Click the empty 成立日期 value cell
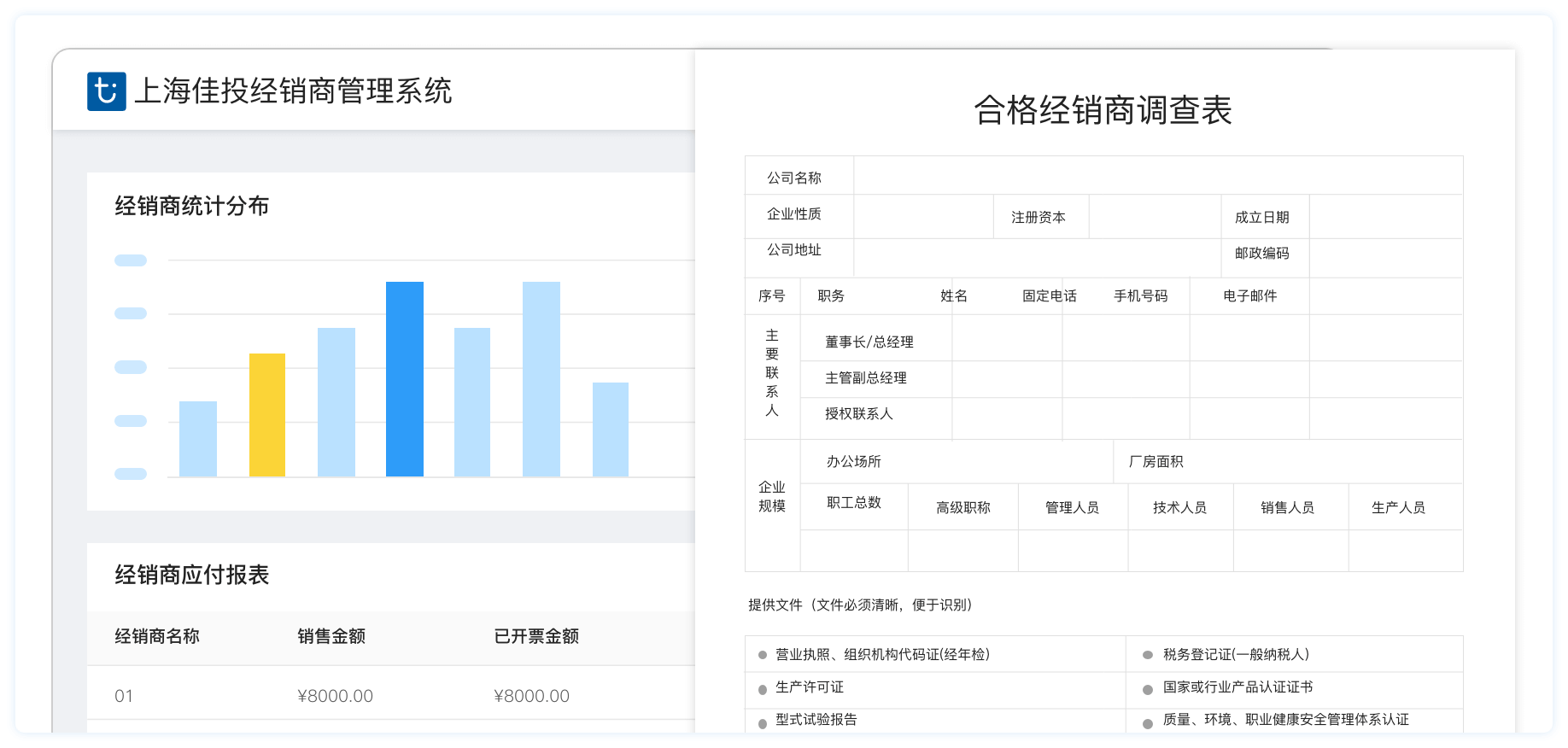 coord(1385,217)
